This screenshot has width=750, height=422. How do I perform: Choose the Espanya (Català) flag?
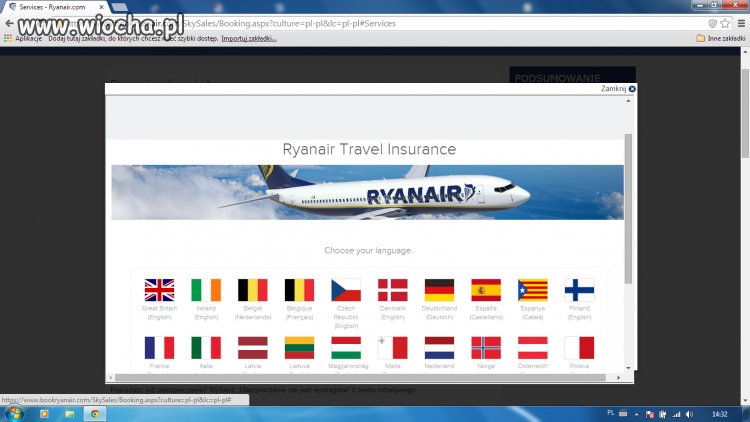coord(532,290)
